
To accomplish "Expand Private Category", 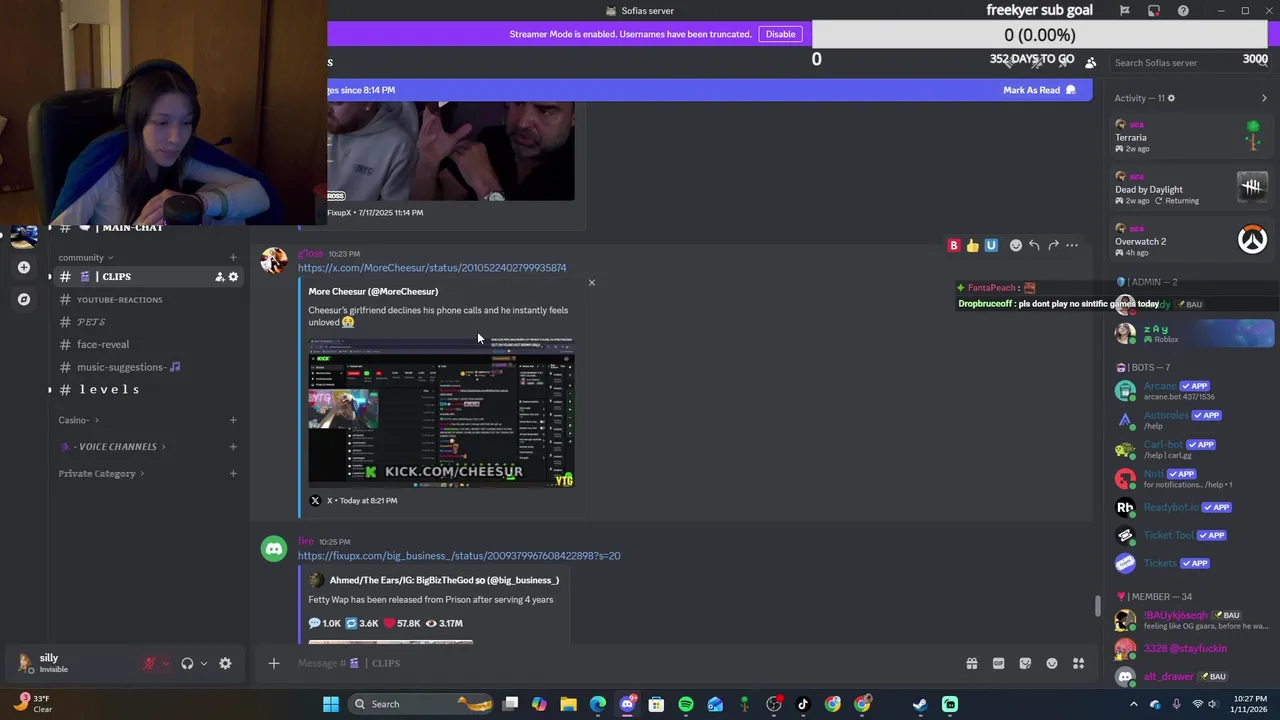I will [101, 474].
